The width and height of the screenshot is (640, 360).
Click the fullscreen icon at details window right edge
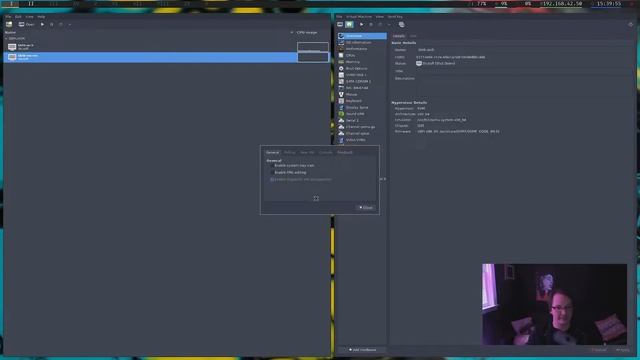click(x=631, y=24)
